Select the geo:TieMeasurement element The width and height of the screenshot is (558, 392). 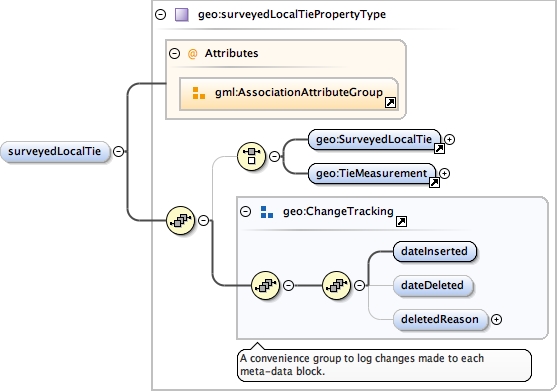(372, 174)
